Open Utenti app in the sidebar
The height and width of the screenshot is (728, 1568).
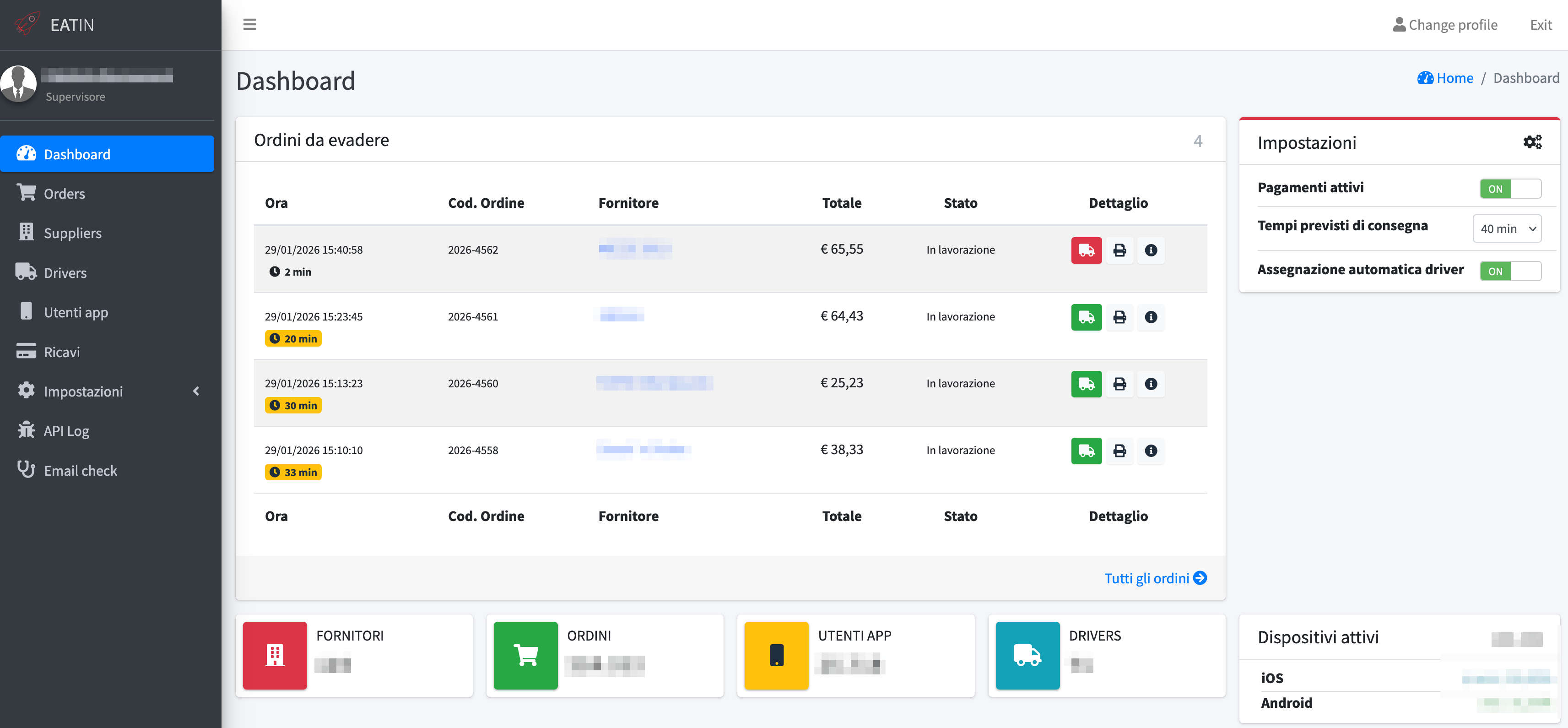(107, 312)
